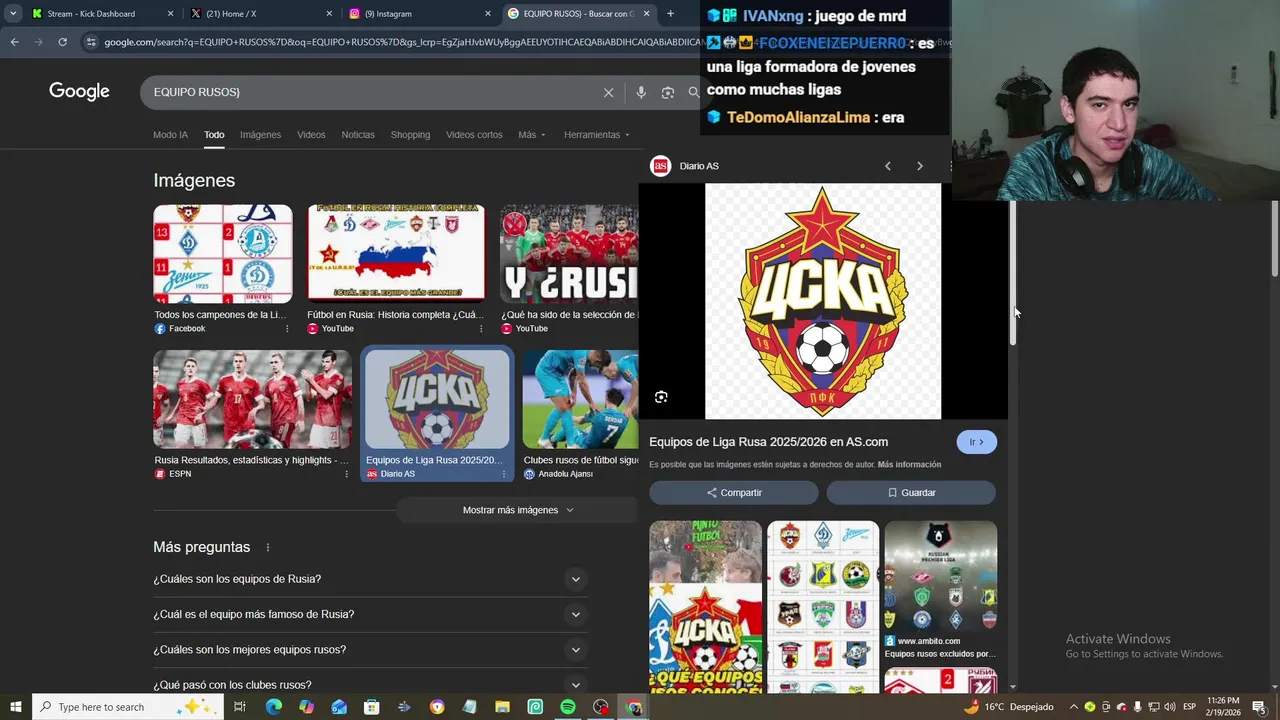This screenshot has width=1280, height=720.
Task: Expand Mostrar más imágenes
Action: (x=518, y=510)
